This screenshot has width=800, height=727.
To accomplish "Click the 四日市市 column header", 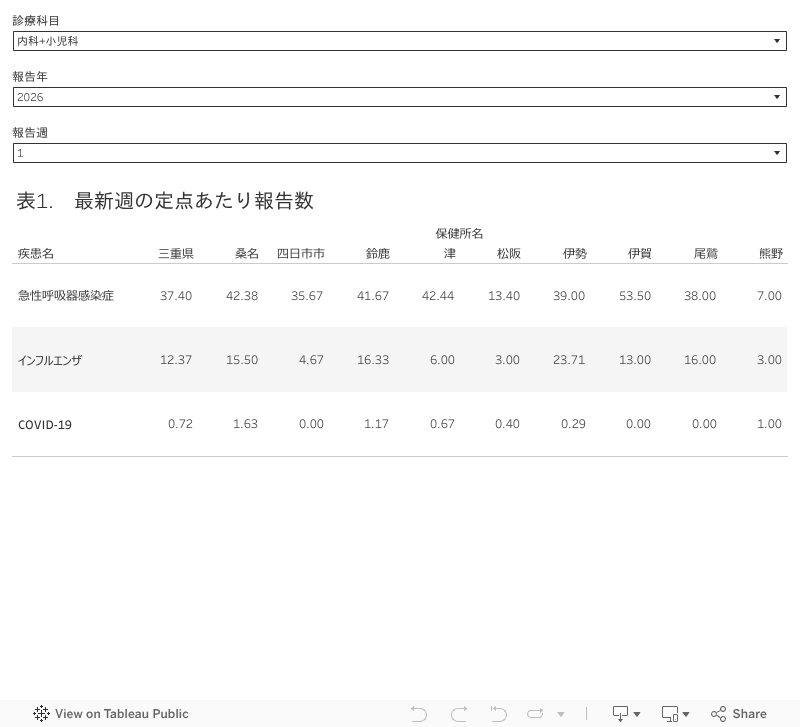I will tap(300, 254).
